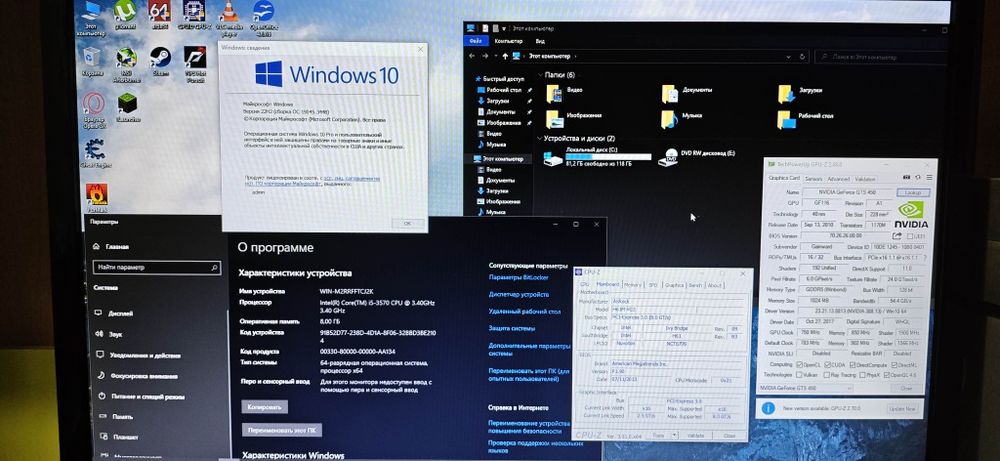Viewport: 1000px width, 461px height.
Task: Toggle the DirectML checkbox in GPU-Z
Action: [894, 365]
